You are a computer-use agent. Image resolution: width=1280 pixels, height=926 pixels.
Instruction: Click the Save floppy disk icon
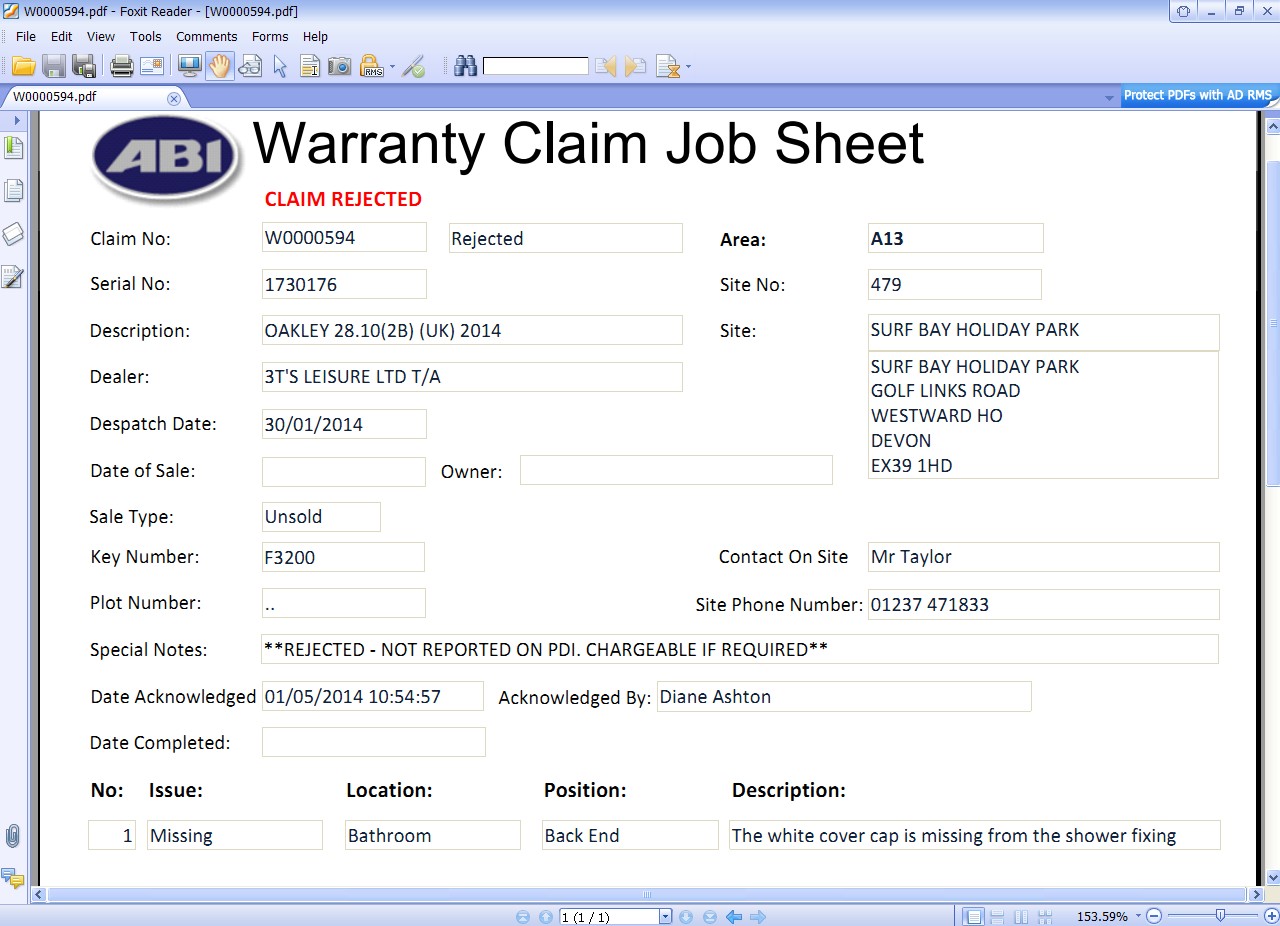coord(54,67)
